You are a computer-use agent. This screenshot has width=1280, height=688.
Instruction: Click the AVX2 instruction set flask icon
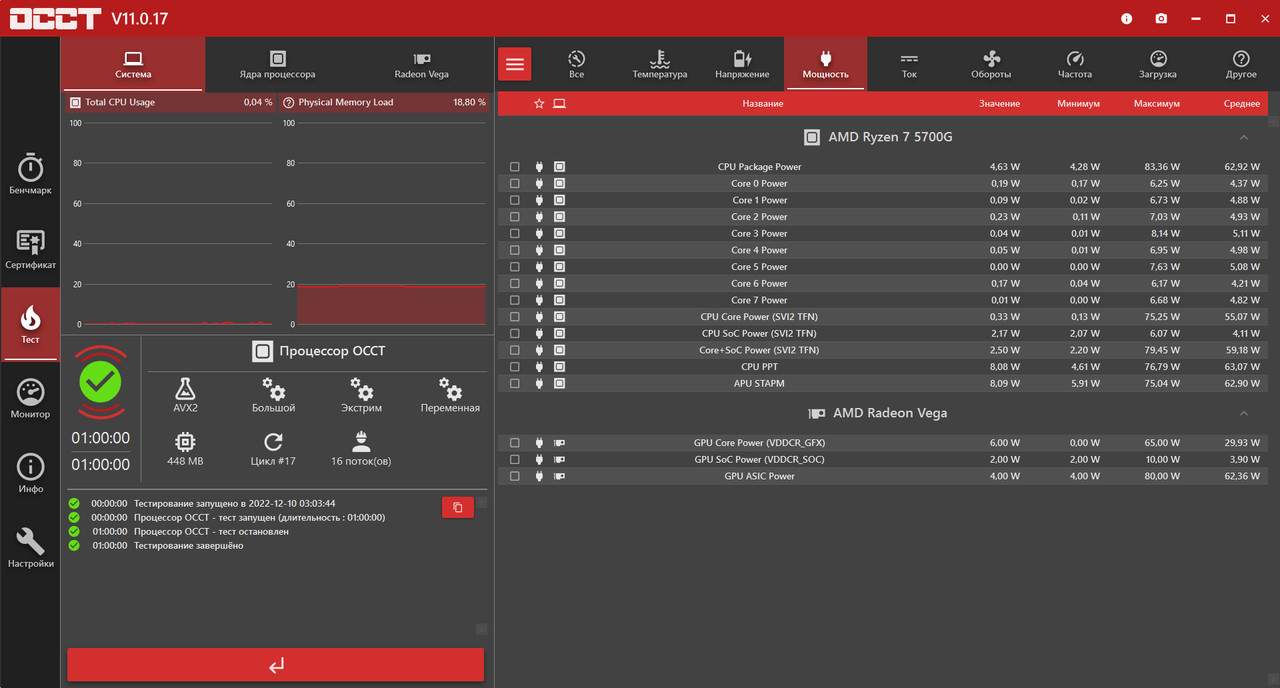(185, 389)
